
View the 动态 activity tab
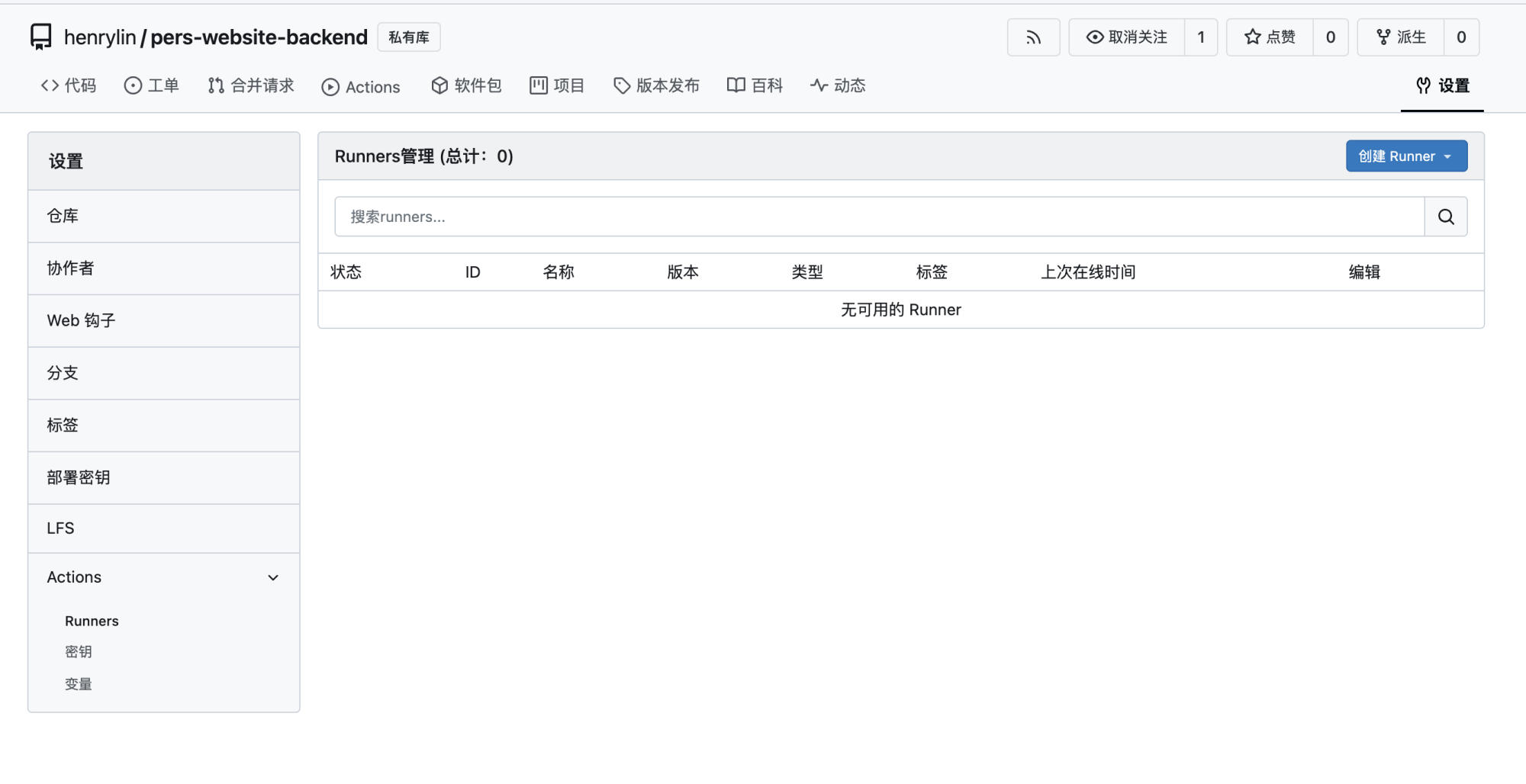point(838,85)
